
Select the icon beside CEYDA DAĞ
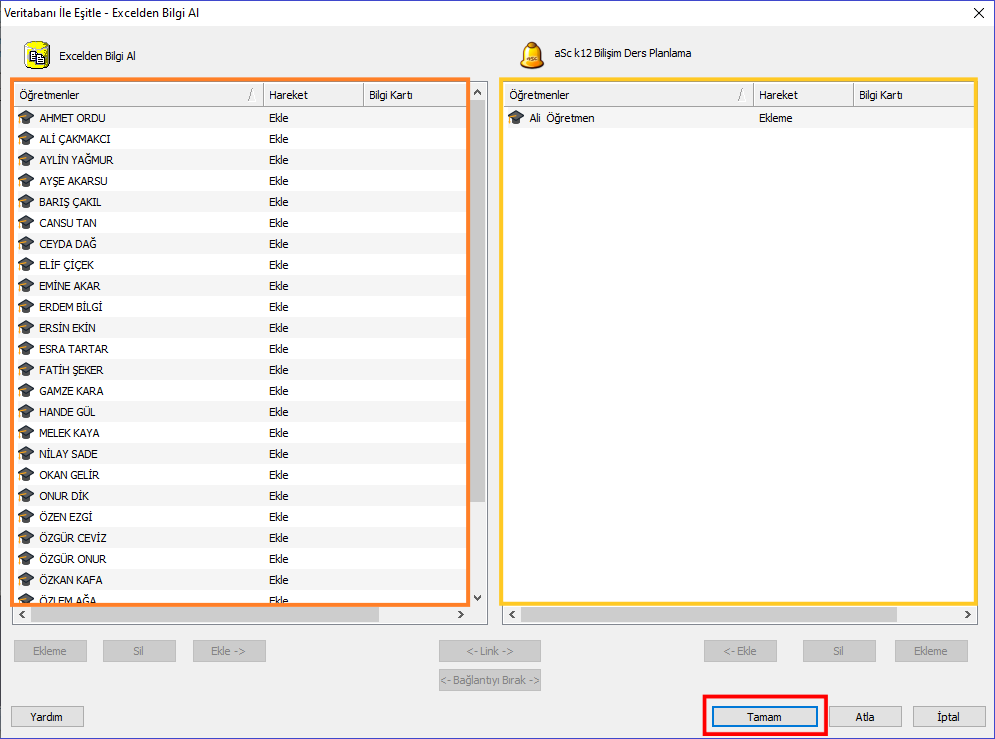click(26, 243)
